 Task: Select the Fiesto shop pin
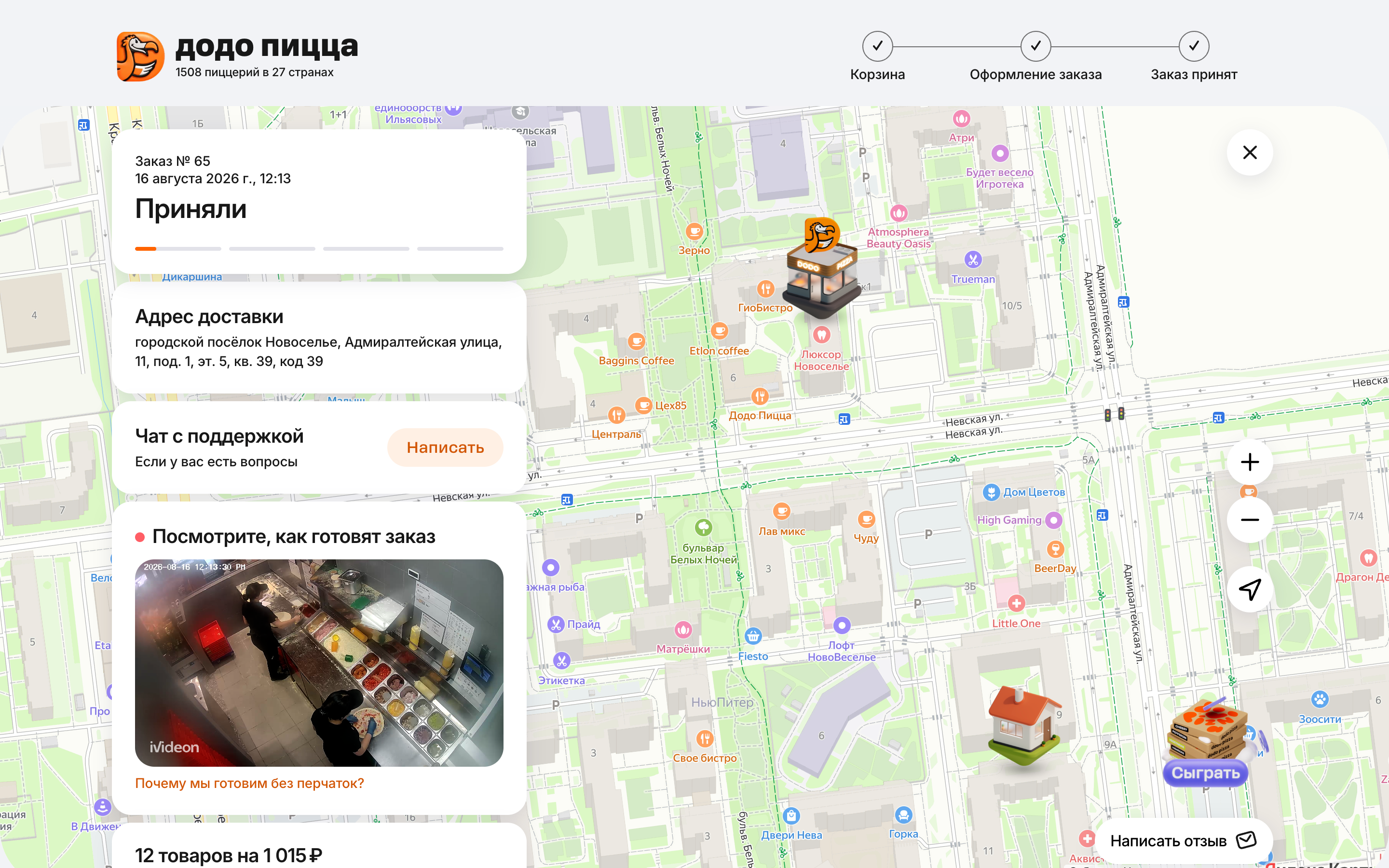click(753, 636)
